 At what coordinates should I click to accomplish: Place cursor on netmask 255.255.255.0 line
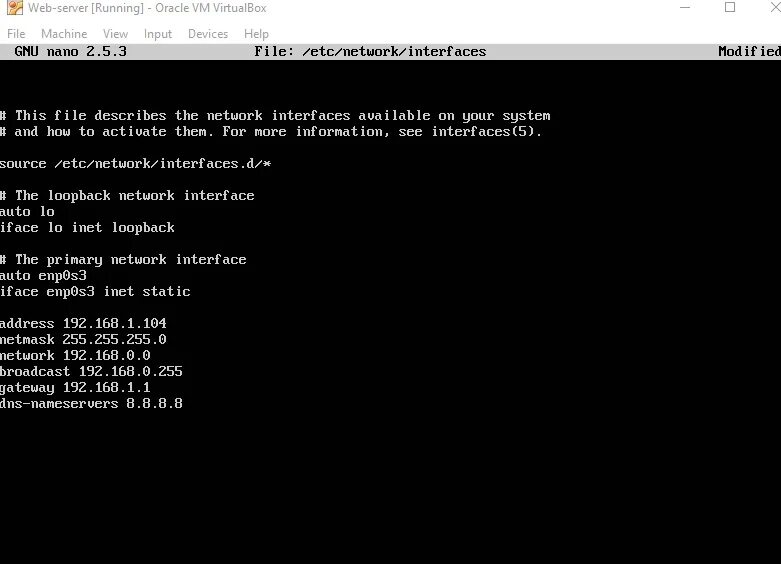(x=83, y=339)
